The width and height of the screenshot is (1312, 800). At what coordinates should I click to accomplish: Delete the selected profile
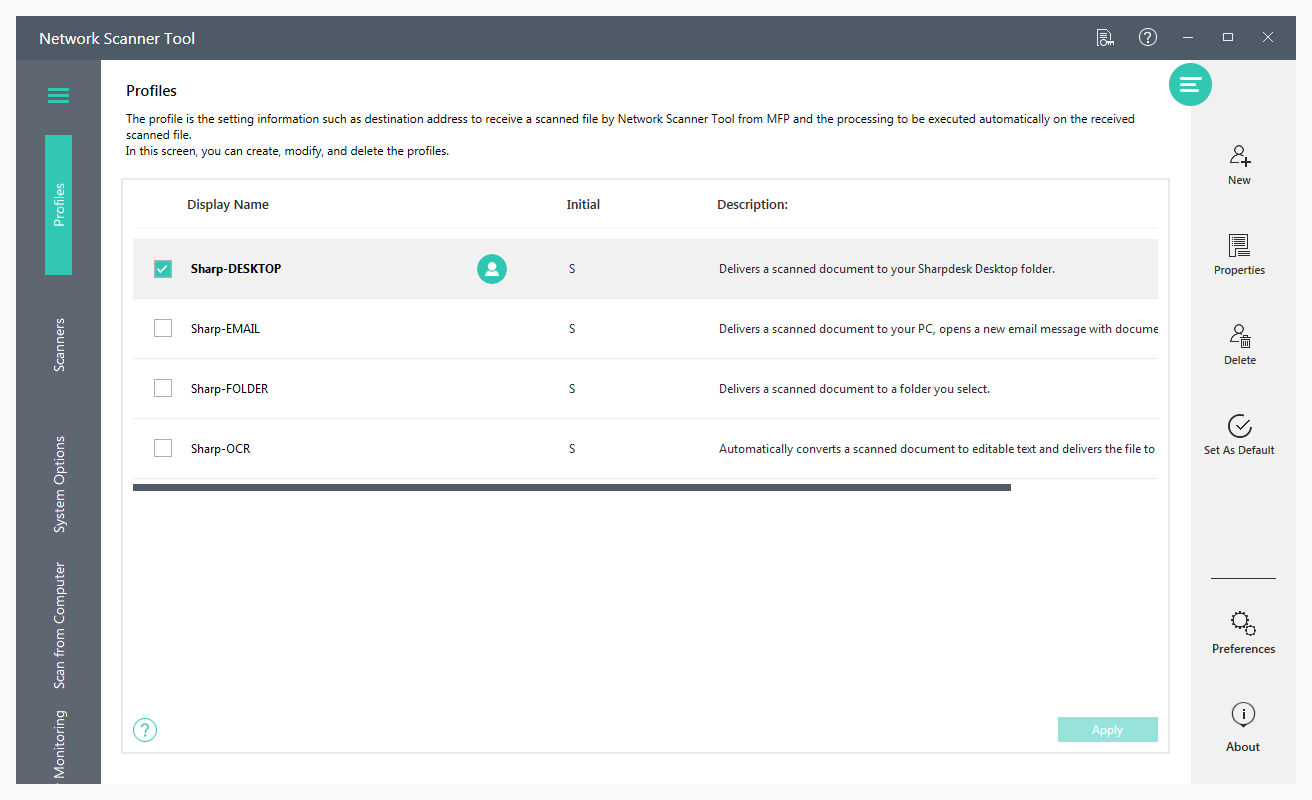pos(1239,345)
